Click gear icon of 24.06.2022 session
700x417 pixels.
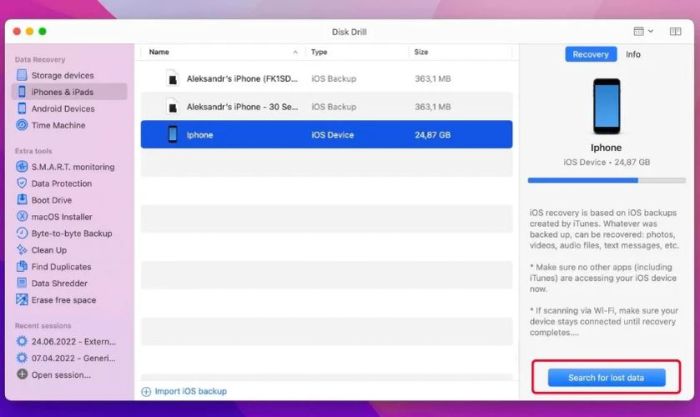[22, 342]
